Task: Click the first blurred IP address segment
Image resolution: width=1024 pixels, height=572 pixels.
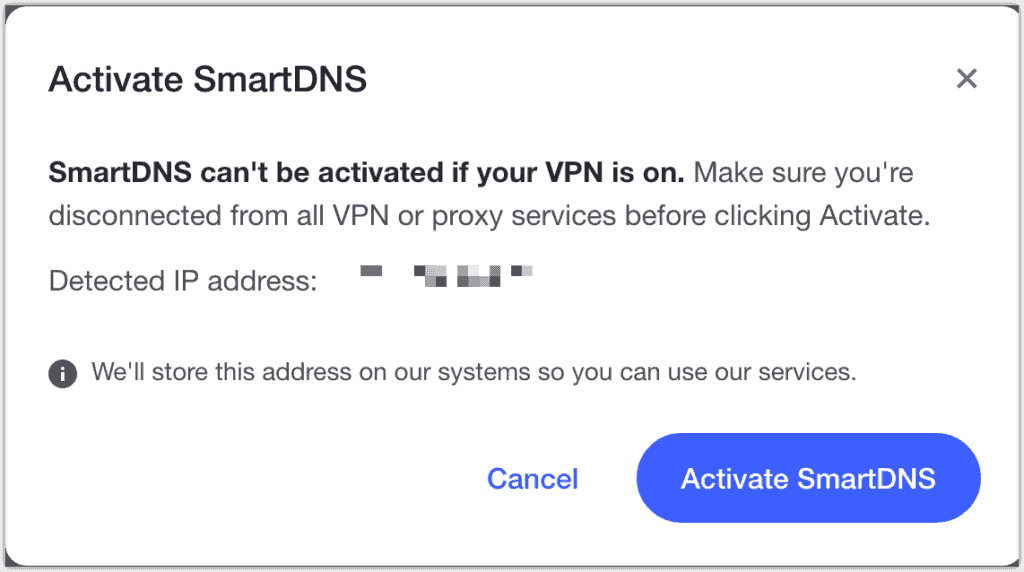Action: click(x=372, y=271)
